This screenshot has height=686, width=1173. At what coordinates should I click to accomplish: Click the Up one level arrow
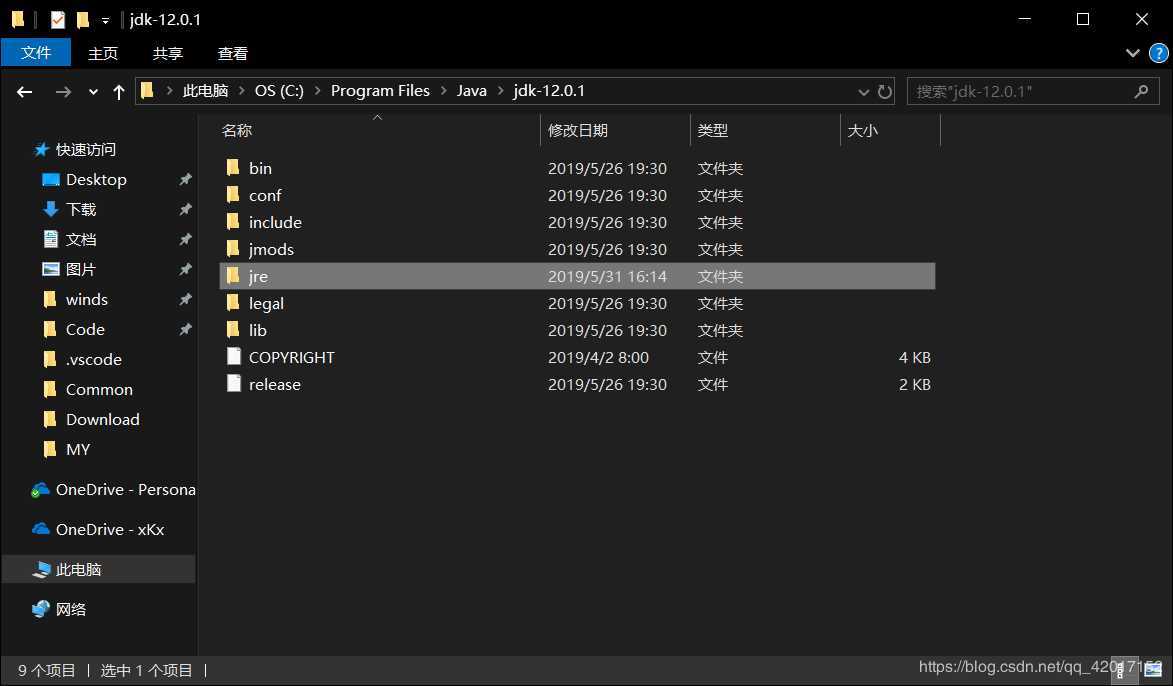[x=119, y=91]
